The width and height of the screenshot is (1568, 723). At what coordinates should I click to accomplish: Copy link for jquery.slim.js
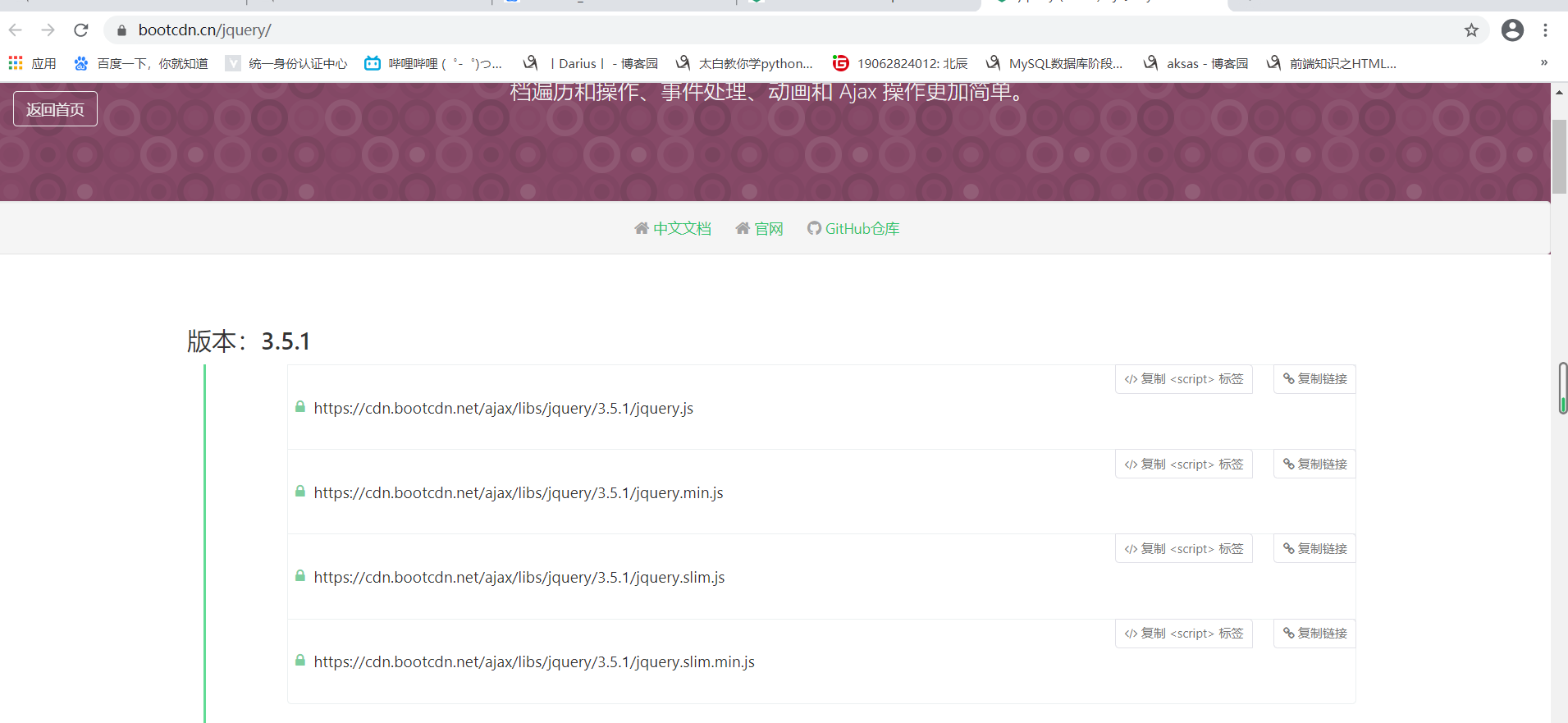click(1314, 549)
